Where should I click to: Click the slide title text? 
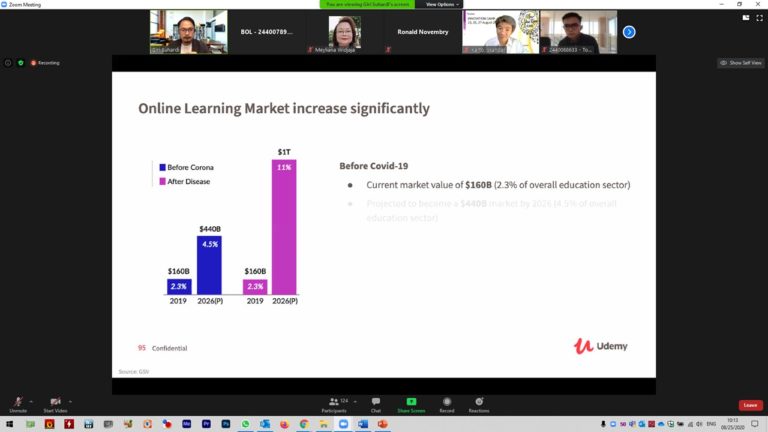tap(284, 108)
